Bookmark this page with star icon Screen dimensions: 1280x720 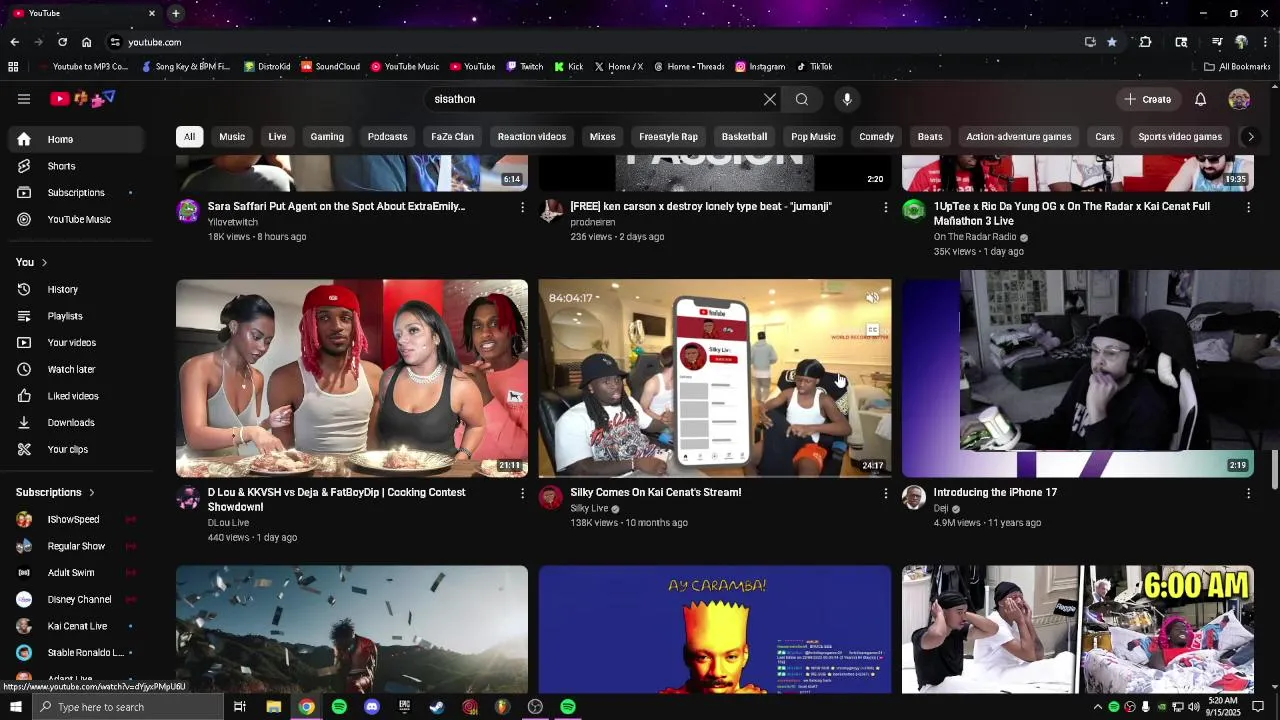point(1112,42)
